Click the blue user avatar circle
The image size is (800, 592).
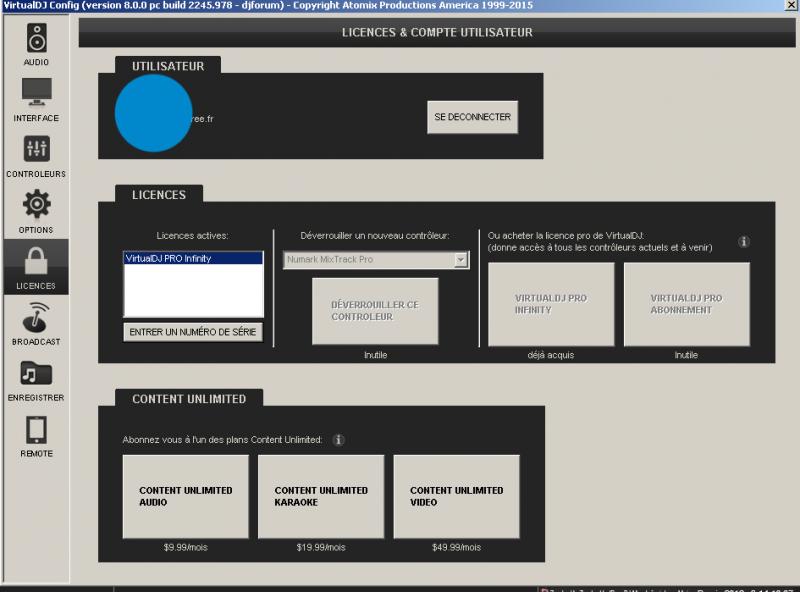[153, 113]
